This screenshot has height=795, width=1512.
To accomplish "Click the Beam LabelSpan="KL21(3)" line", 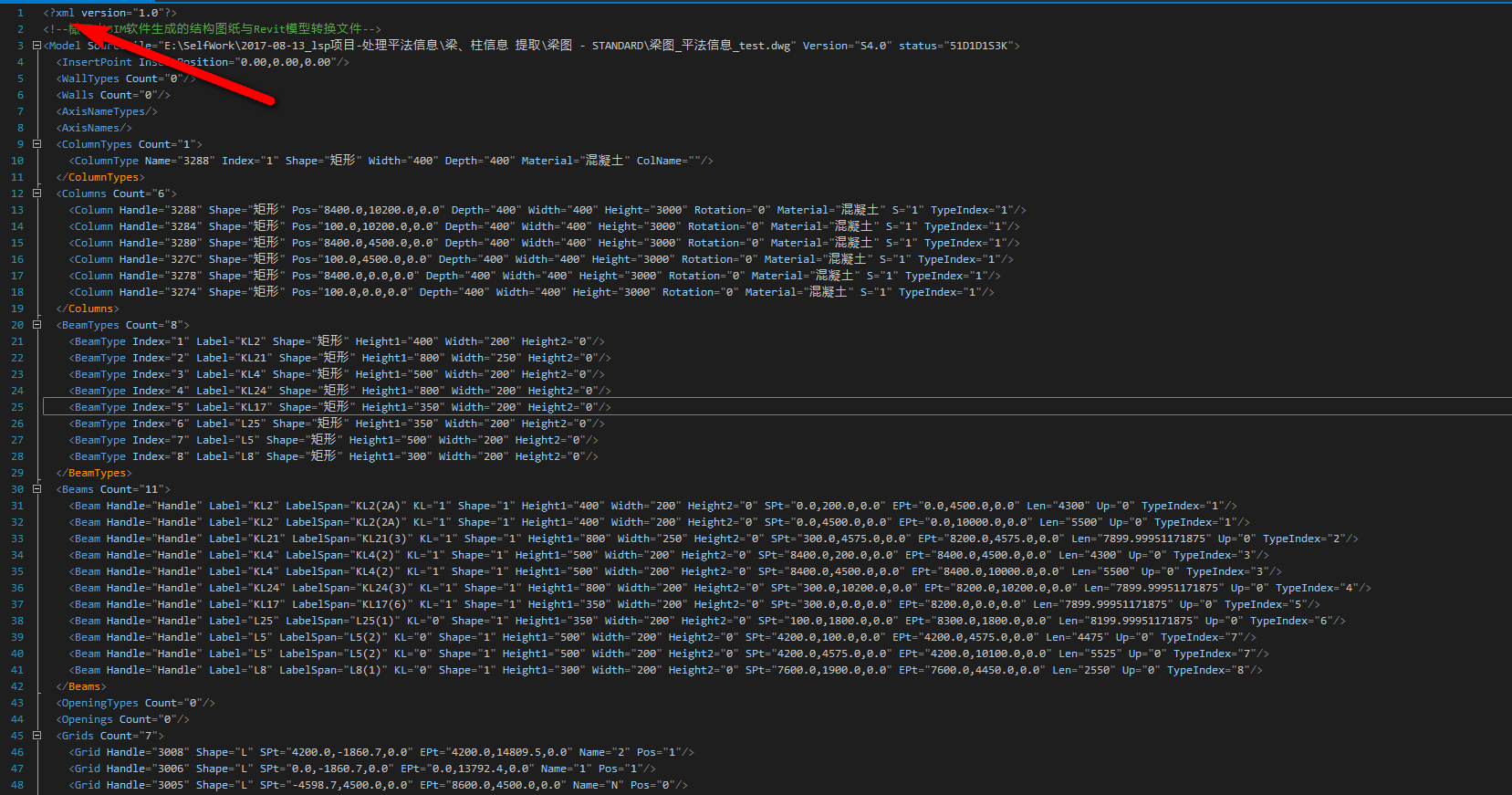I will 714,539.
